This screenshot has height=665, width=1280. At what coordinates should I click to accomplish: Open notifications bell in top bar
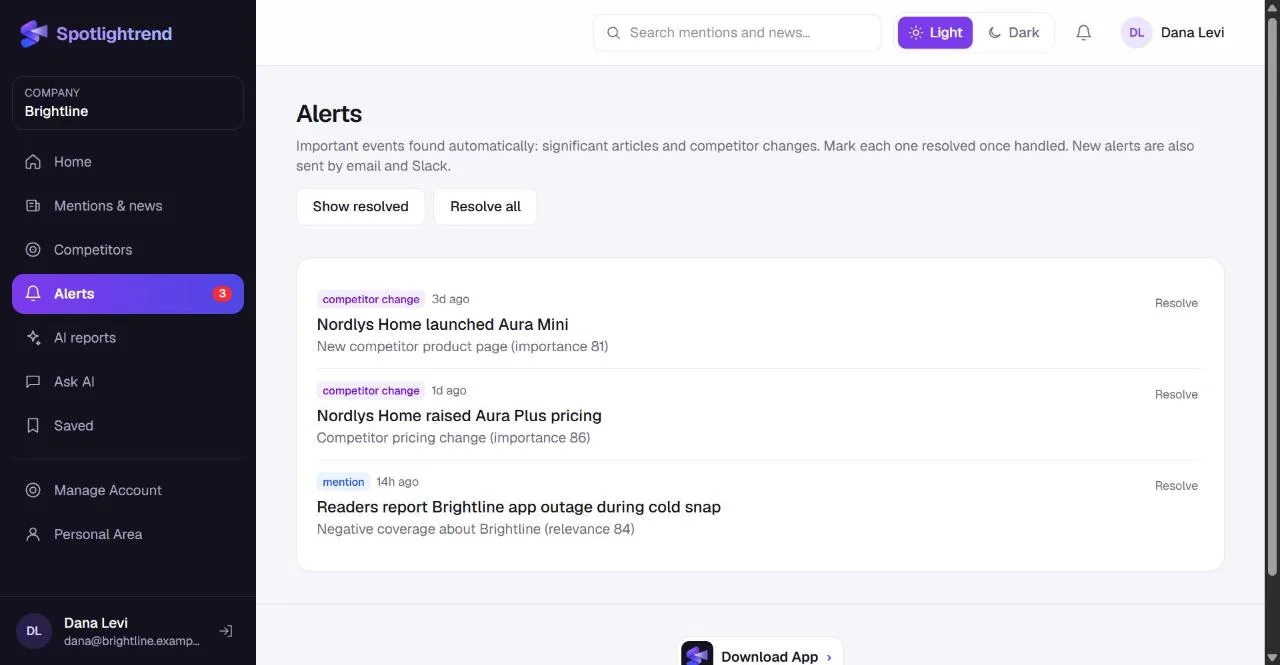[1083, 33]
